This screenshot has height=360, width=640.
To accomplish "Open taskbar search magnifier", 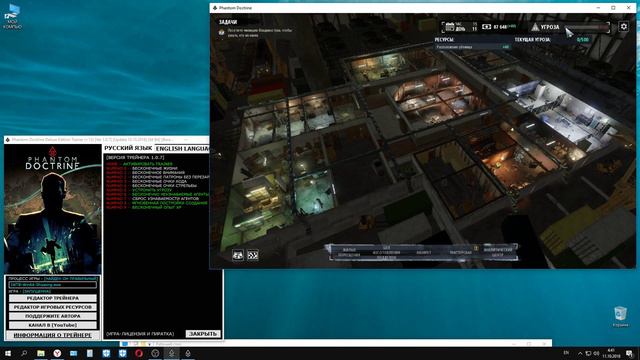I will (x=24, y=353).
